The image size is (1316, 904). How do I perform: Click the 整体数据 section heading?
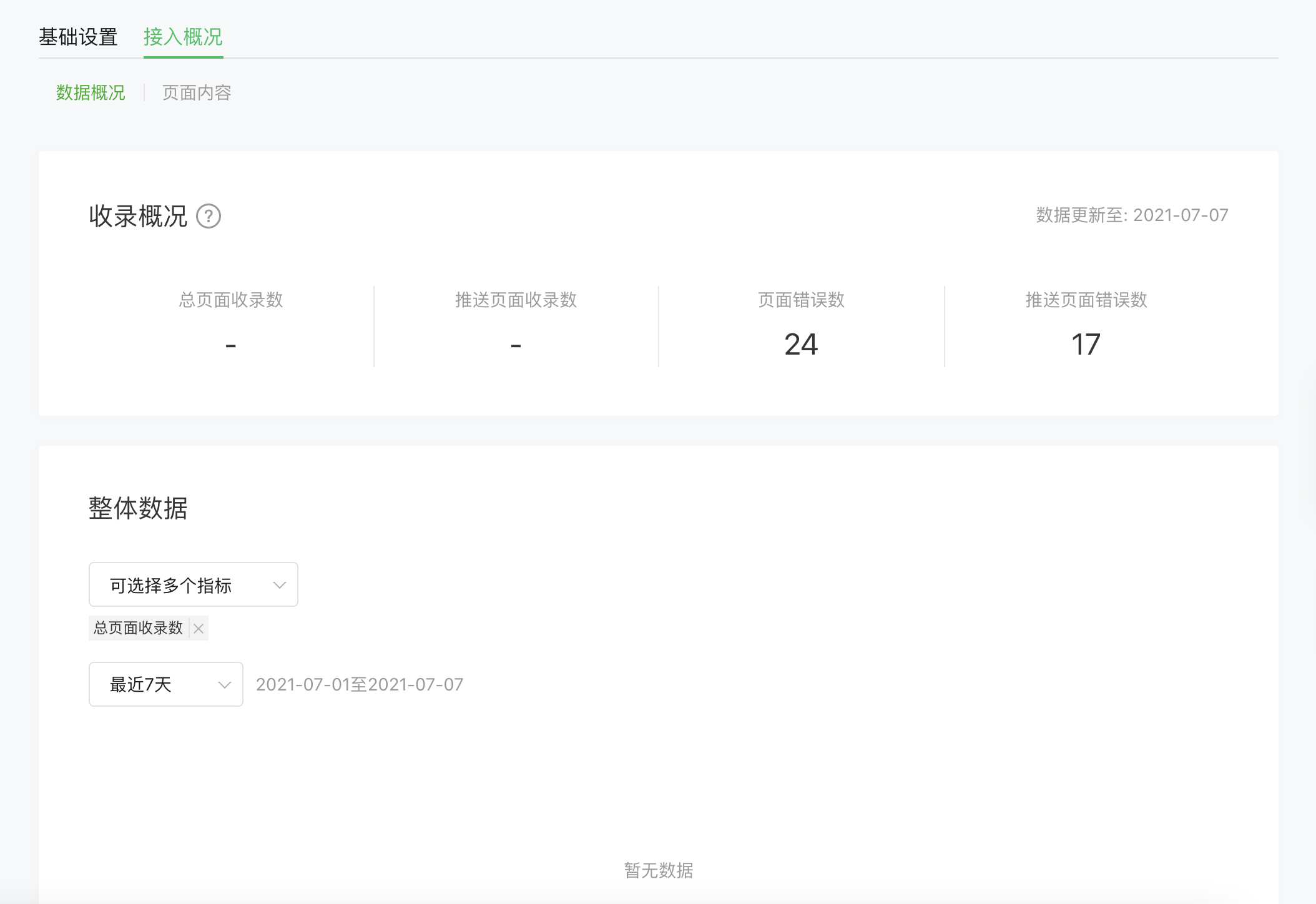coord(138,508)
